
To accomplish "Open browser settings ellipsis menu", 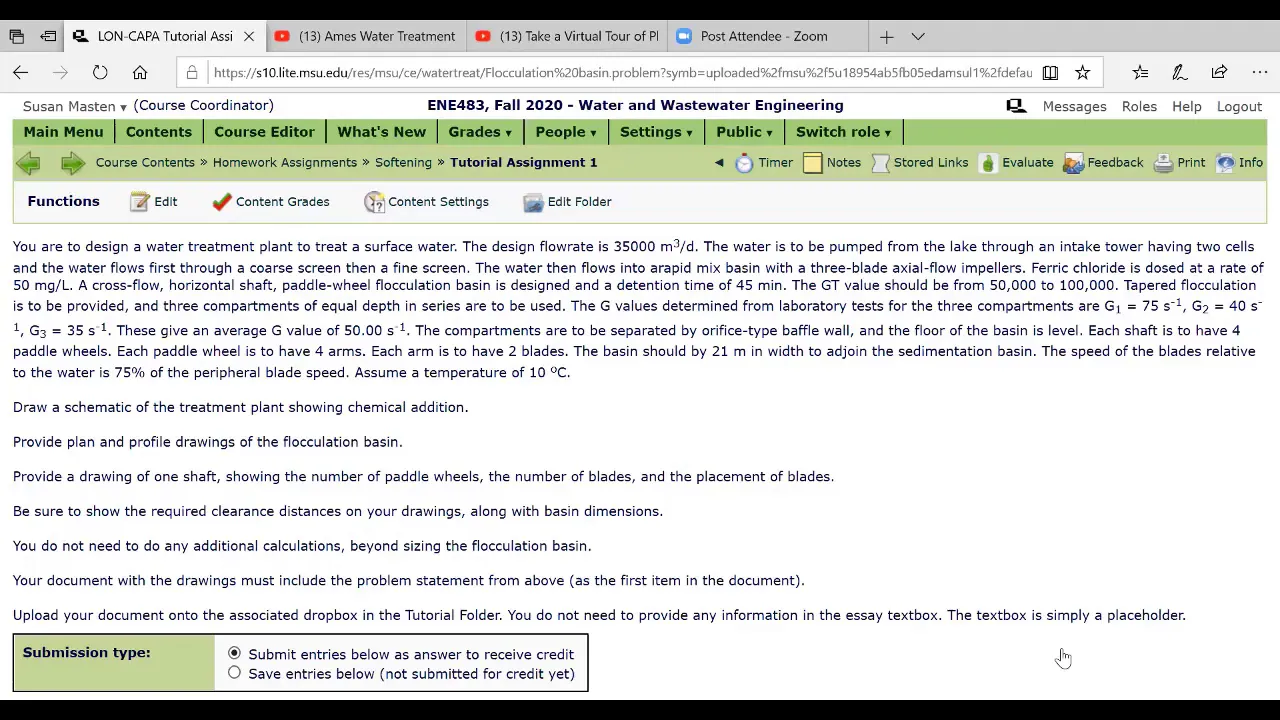I will 1259,72.
